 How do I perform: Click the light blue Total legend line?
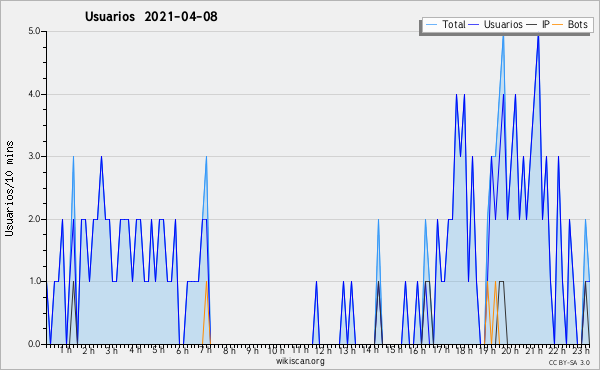click(x=431, y=25)
